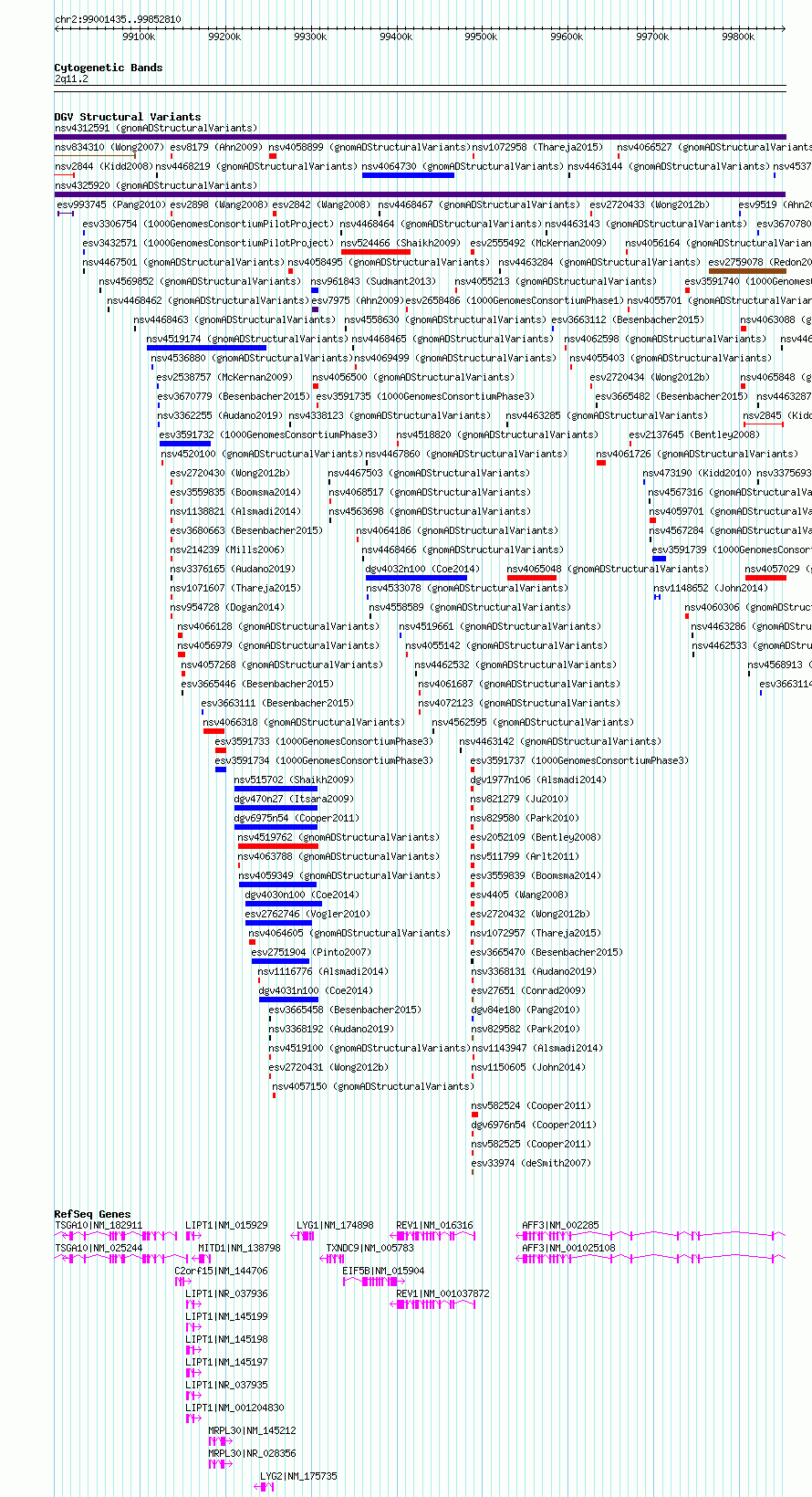Open variant label nsv1072958 (Thareja2015)
Image resolution: width=812 pixels, height=1497 pixels.
pyautogui.click(x=537, y=147)
